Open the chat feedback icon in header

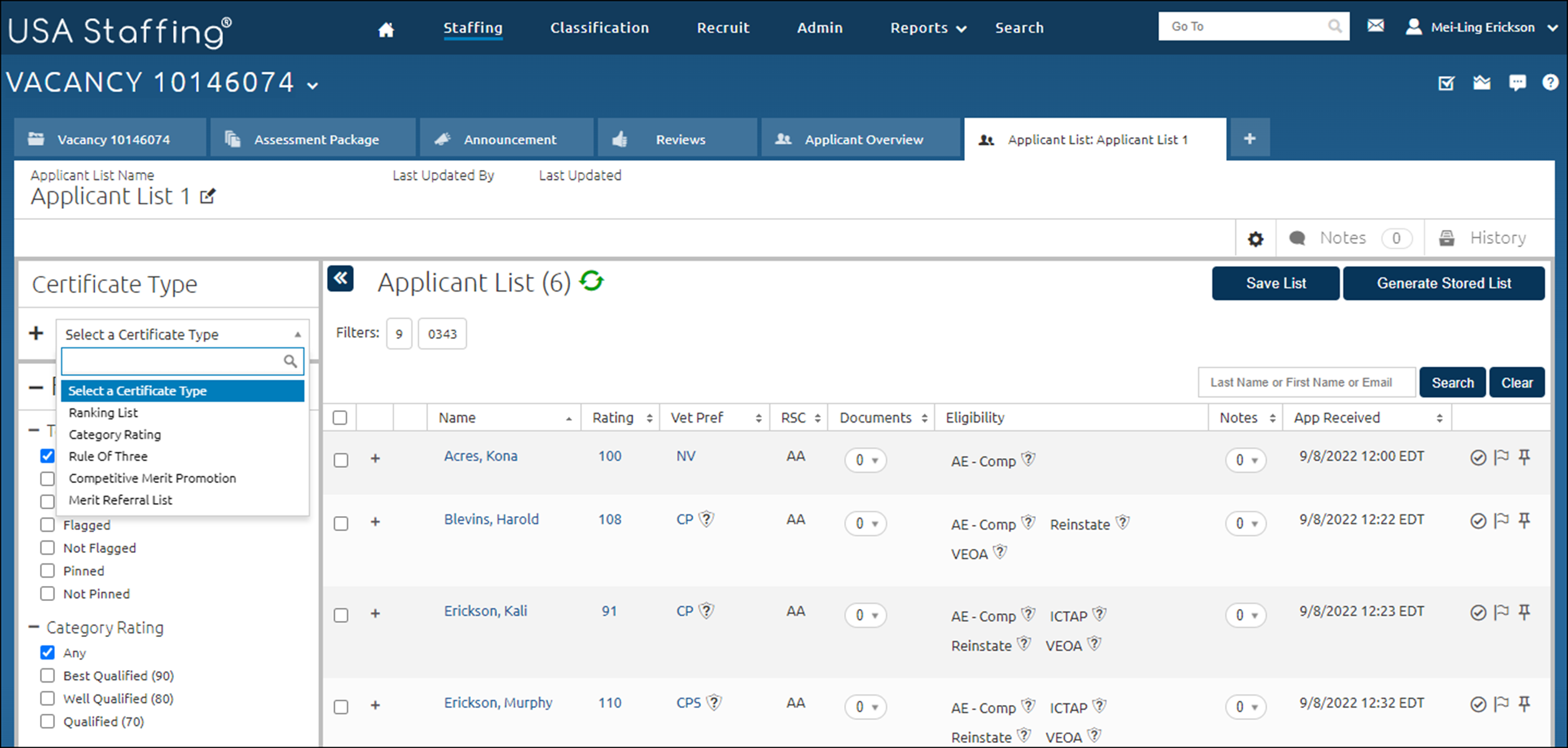coord(1517,82)
